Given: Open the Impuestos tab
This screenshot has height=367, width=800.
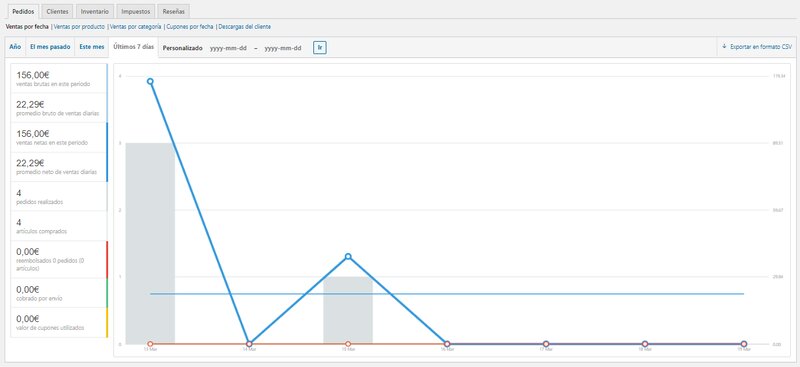Looking at the screenshot, I should [135, 11].
